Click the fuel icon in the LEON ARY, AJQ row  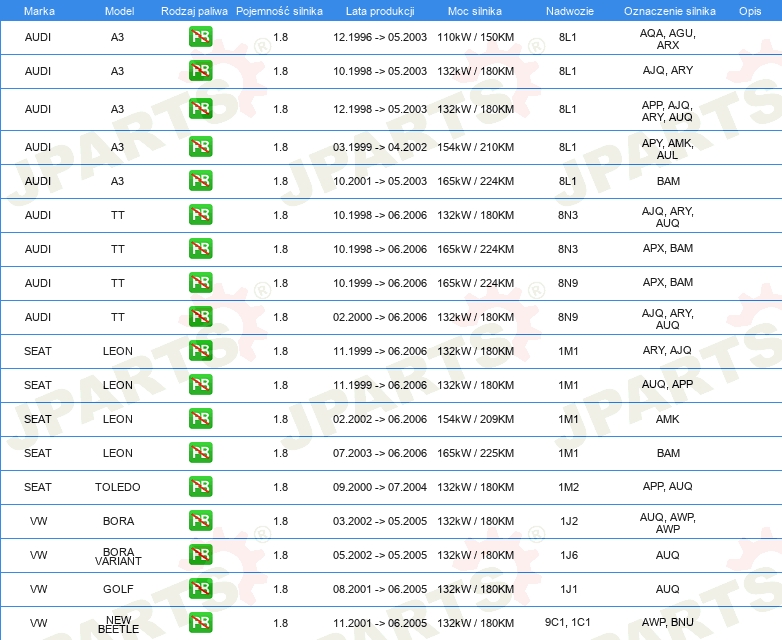tap(200, 350)
